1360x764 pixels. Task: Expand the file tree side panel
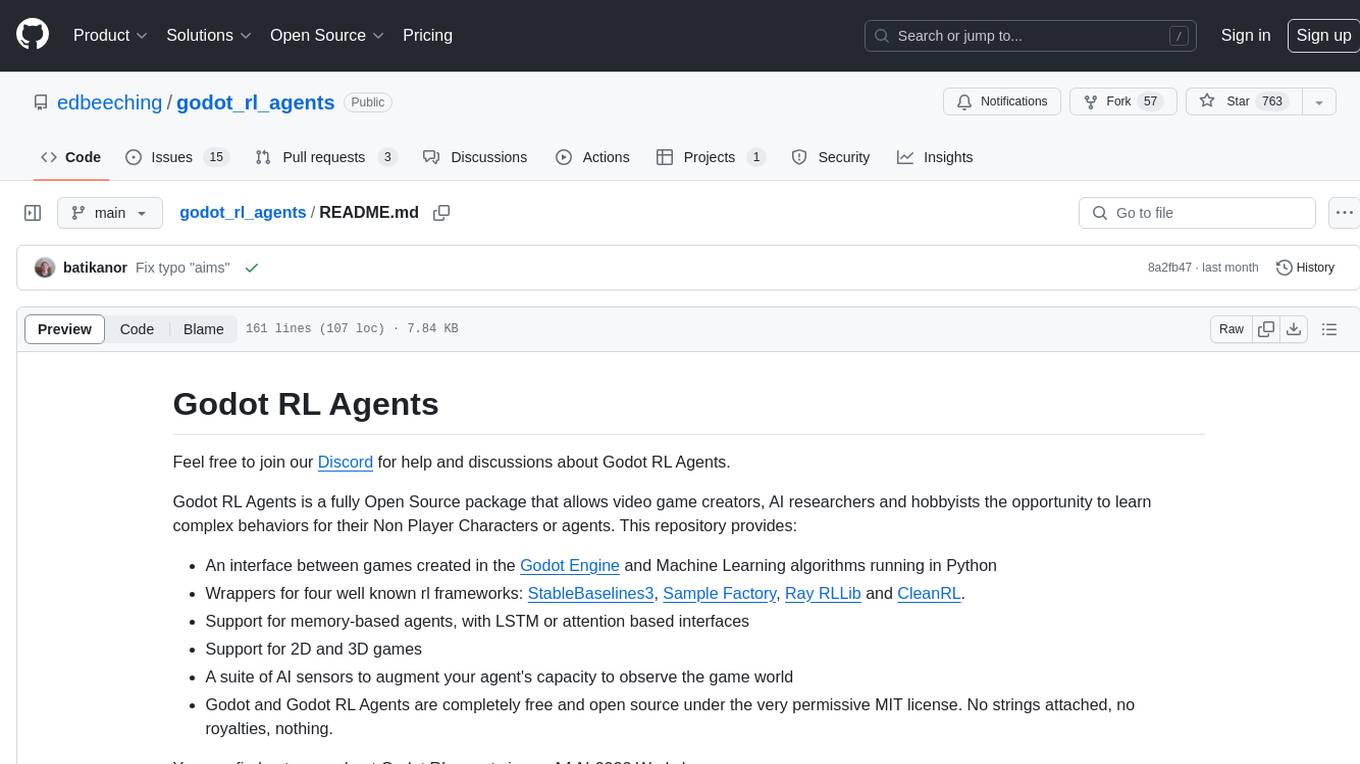pos(32,213)
